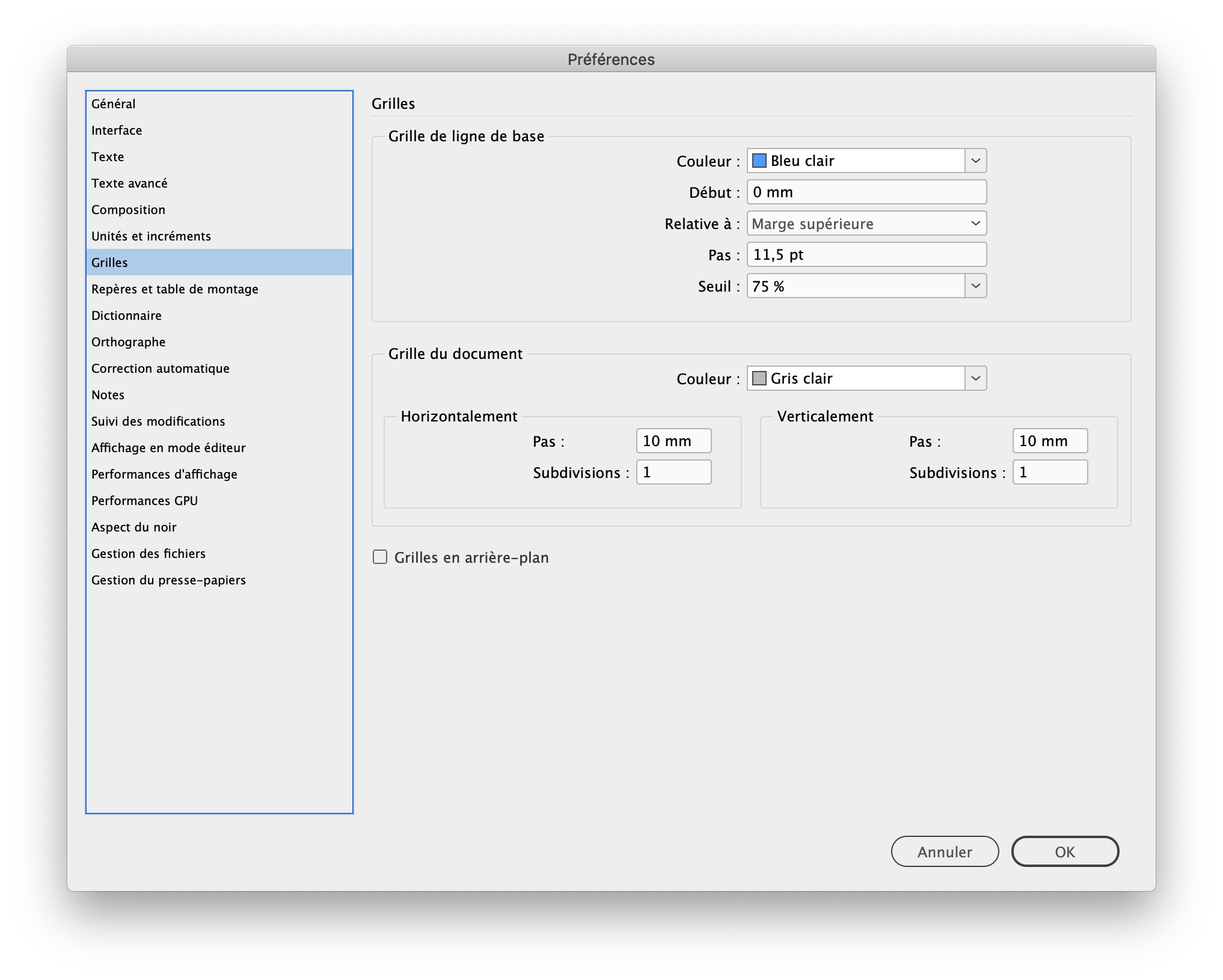Select the Performances GPU section

pos(144,500)
